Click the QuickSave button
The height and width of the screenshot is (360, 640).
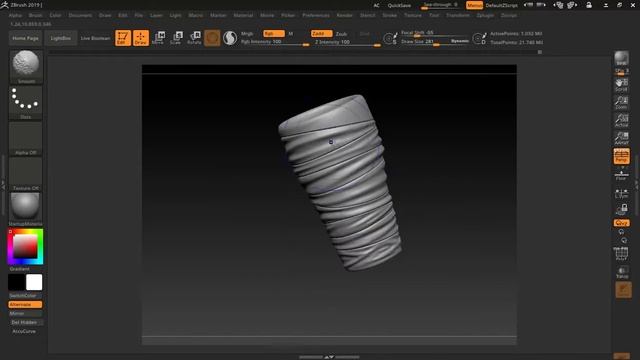pyautogui.click(x=399, y=5)
